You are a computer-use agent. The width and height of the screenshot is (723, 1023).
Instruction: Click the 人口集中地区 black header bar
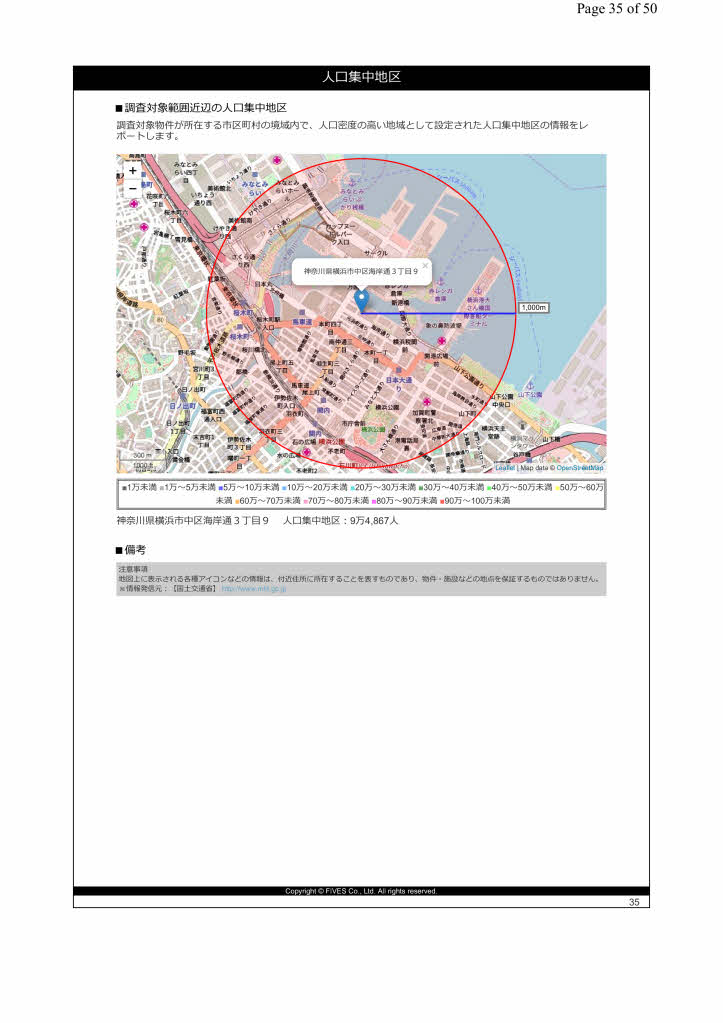[361, 78]
